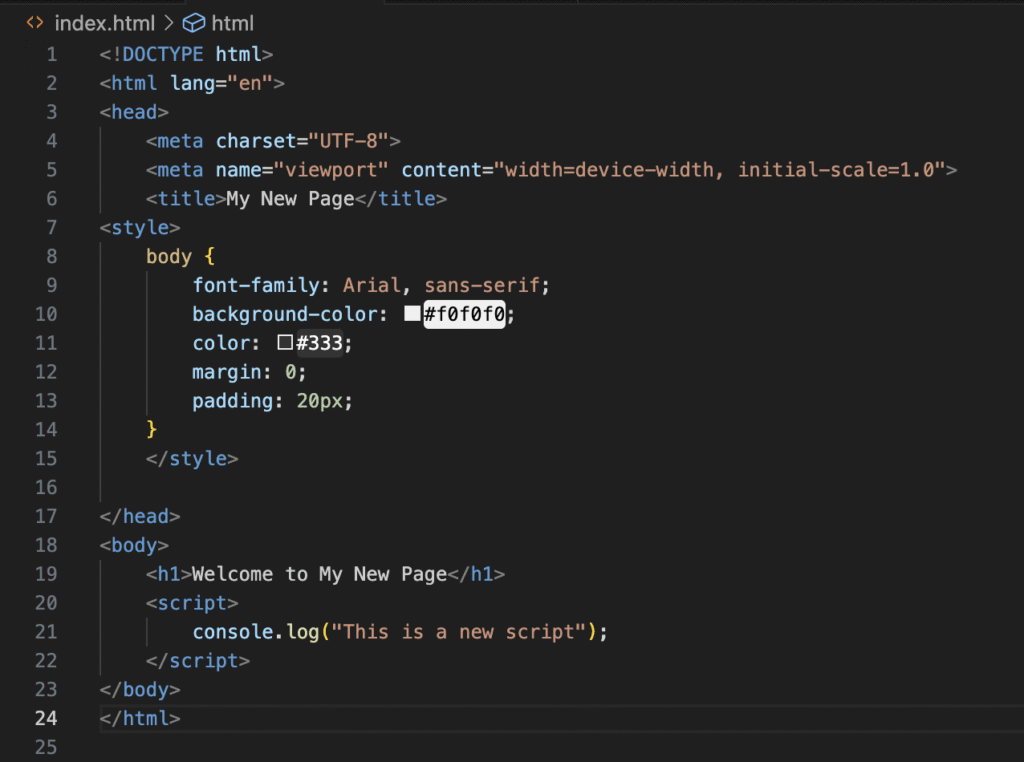Click the html element cube icon in breadcrumb

pos(193,22)
